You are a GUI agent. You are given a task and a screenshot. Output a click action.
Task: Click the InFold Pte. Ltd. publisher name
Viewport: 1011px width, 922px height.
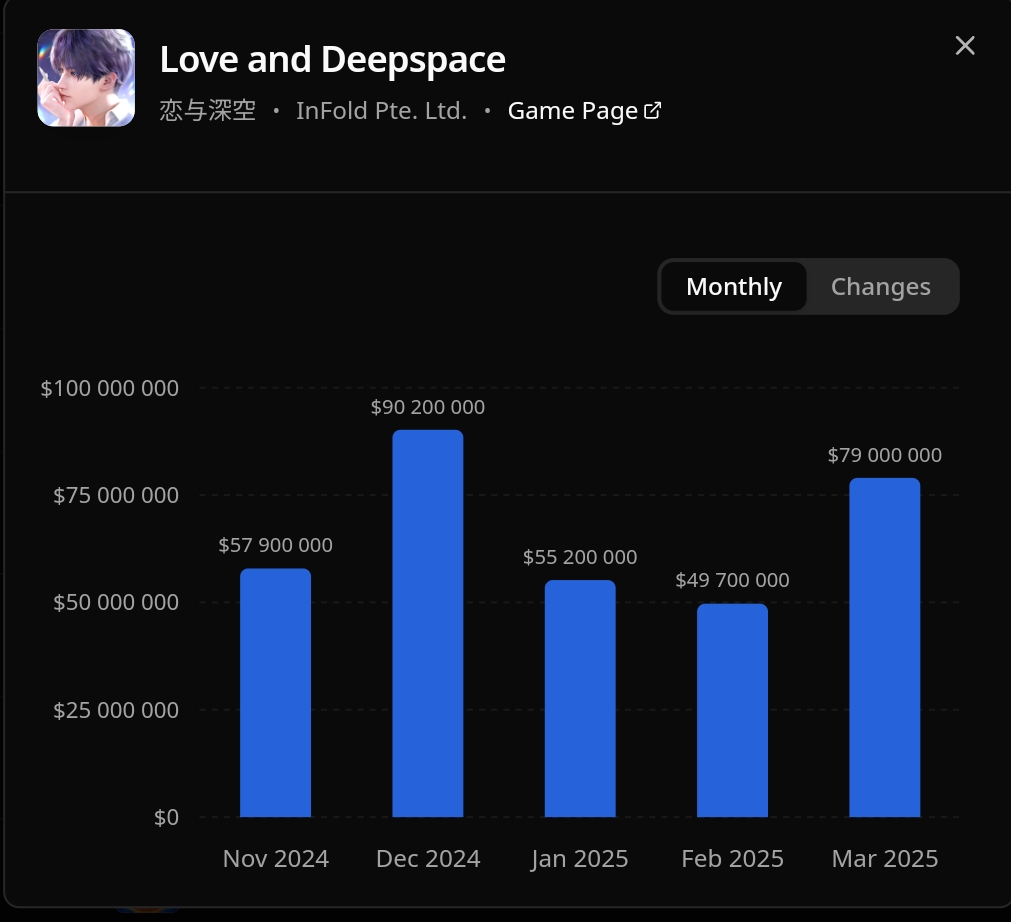point(381,111)
